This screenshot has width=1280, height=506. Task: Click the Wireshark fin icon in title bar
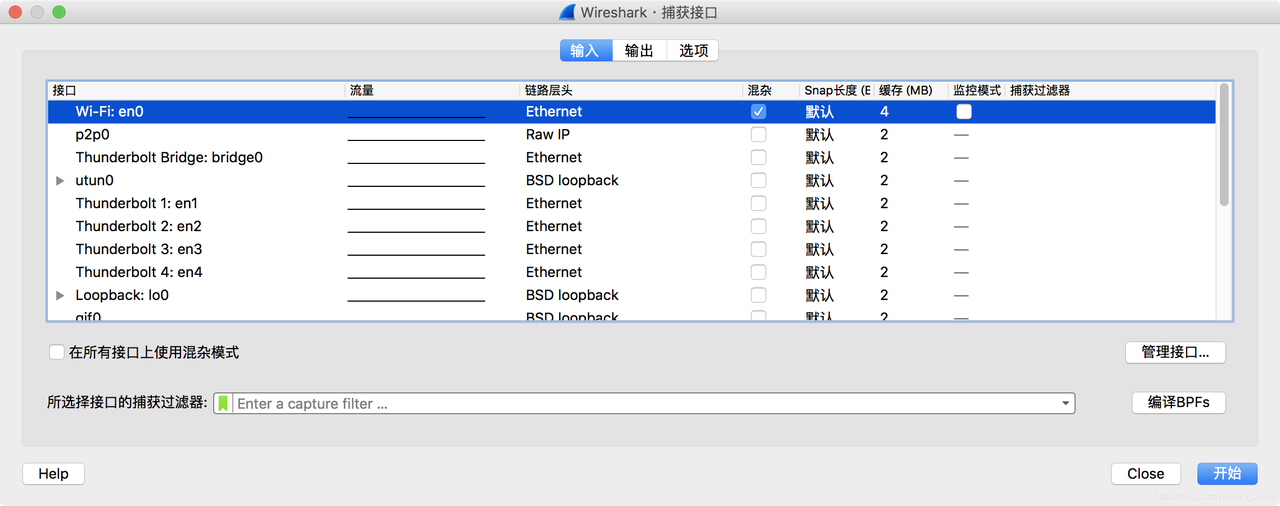(x=567, y=12)
